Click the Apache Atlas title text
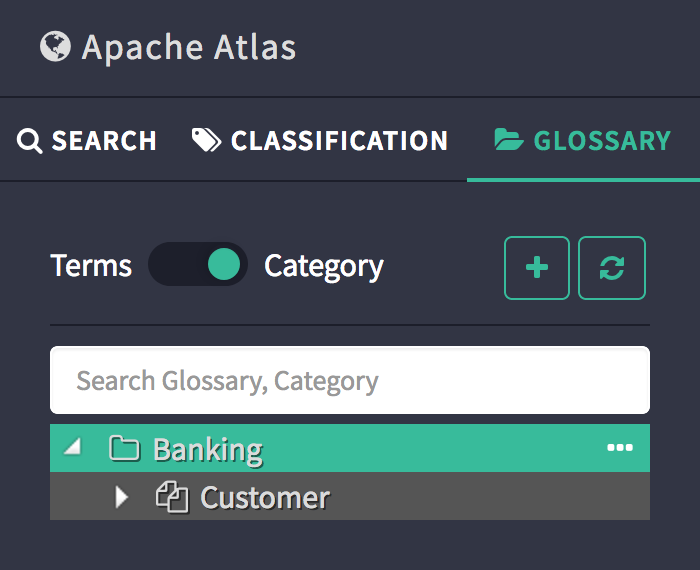700x570 pixels. tap(189, 47)
